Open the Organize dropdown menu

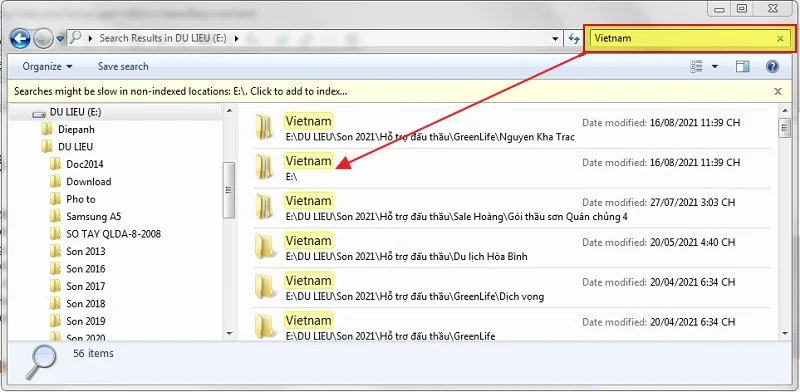47,66
